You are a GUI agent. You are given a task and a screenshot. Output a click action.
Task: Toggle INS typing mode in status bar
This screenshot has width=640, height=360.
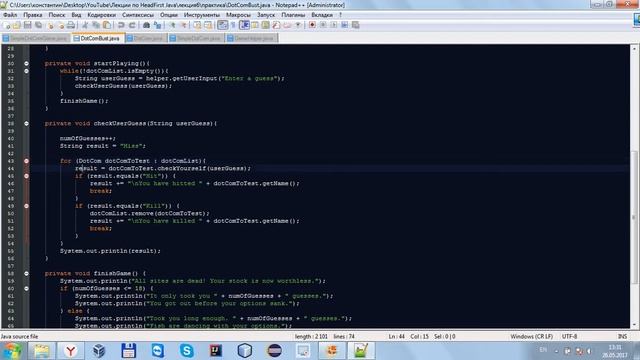click(622, 336)
